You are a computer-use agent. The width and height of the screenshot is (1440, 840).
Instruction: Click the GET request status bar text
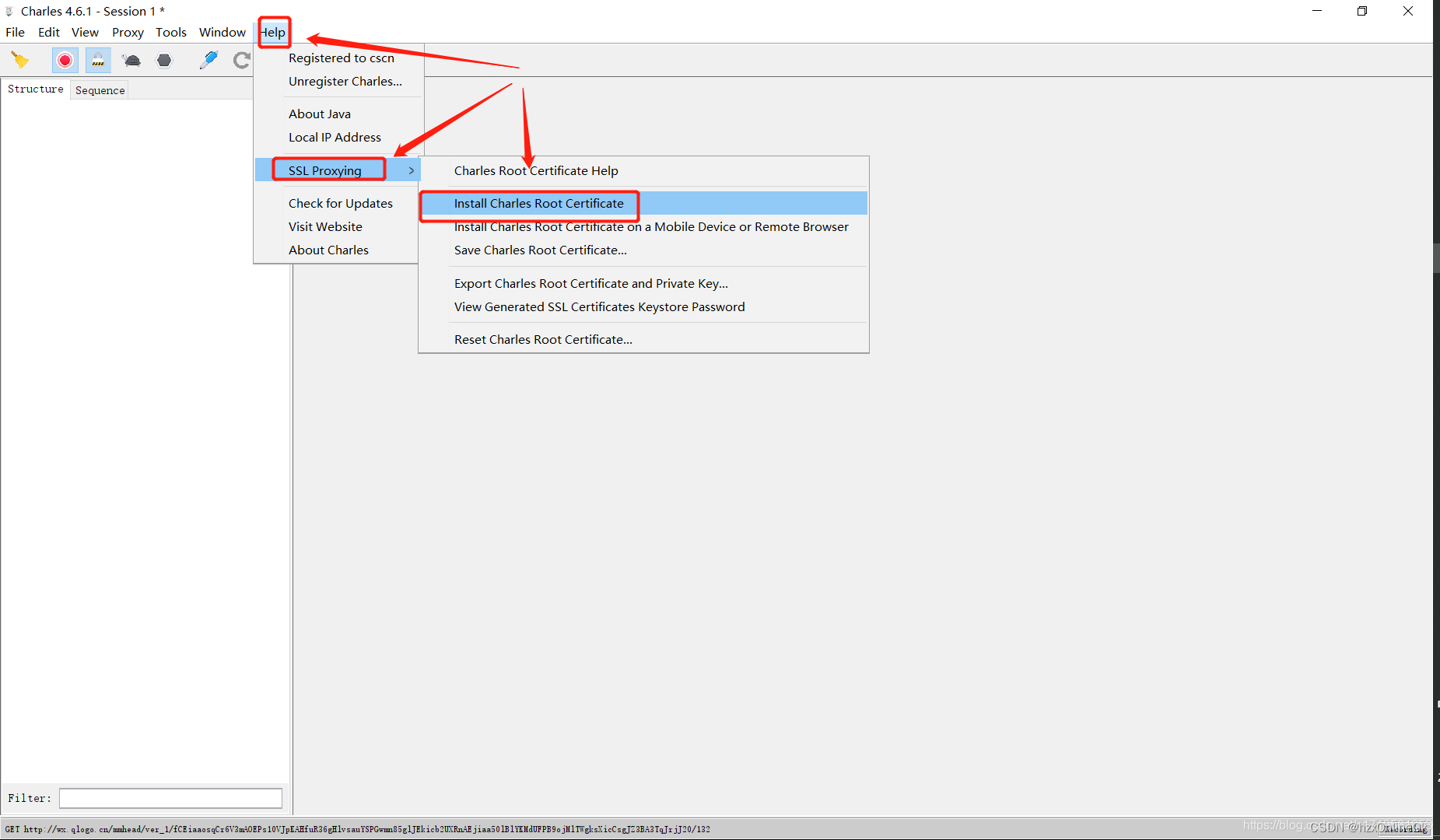(x=358, y=829)
